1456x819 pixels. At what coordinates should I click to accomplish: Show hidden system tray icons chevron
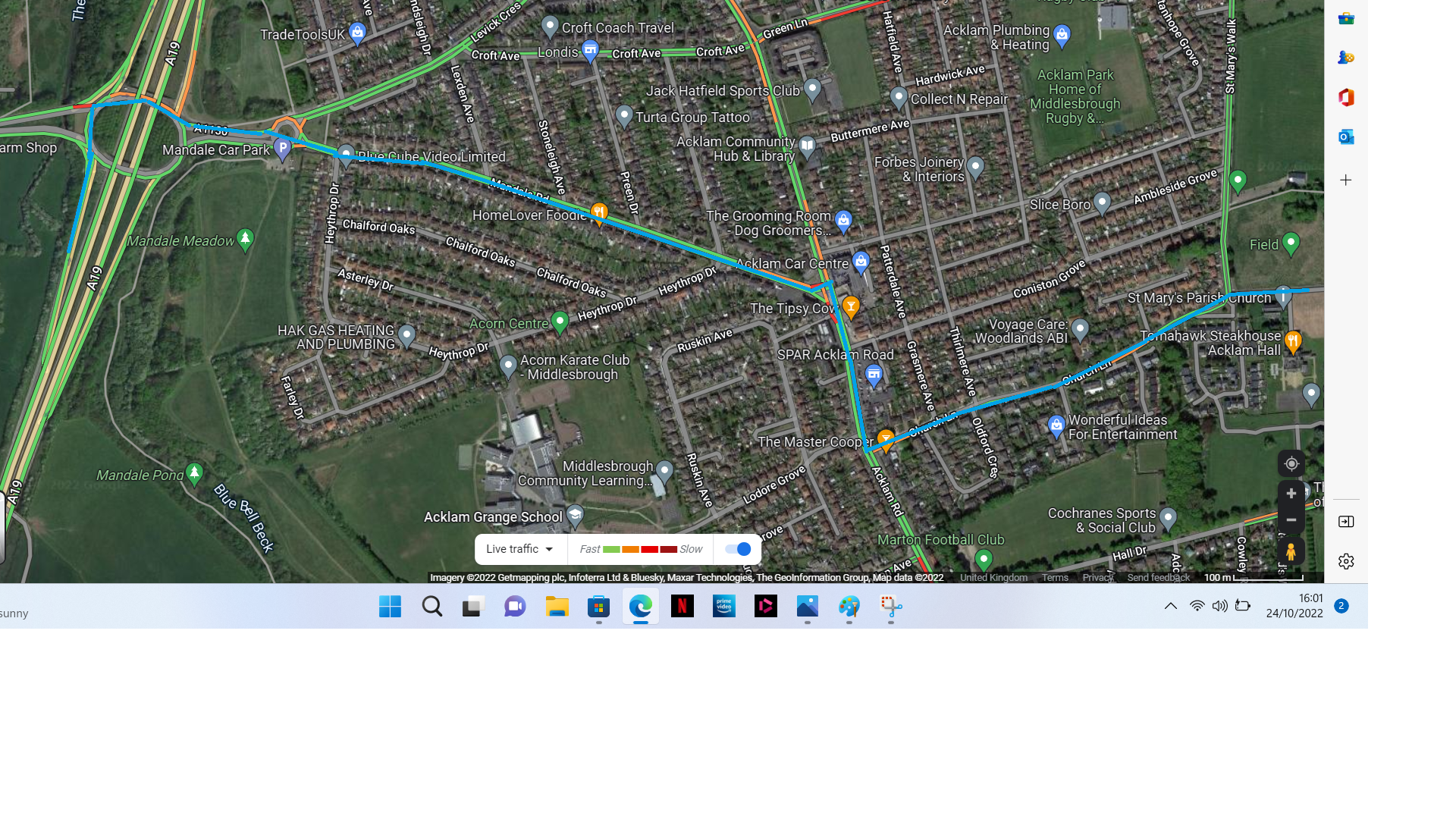(x=1171, y=606)
